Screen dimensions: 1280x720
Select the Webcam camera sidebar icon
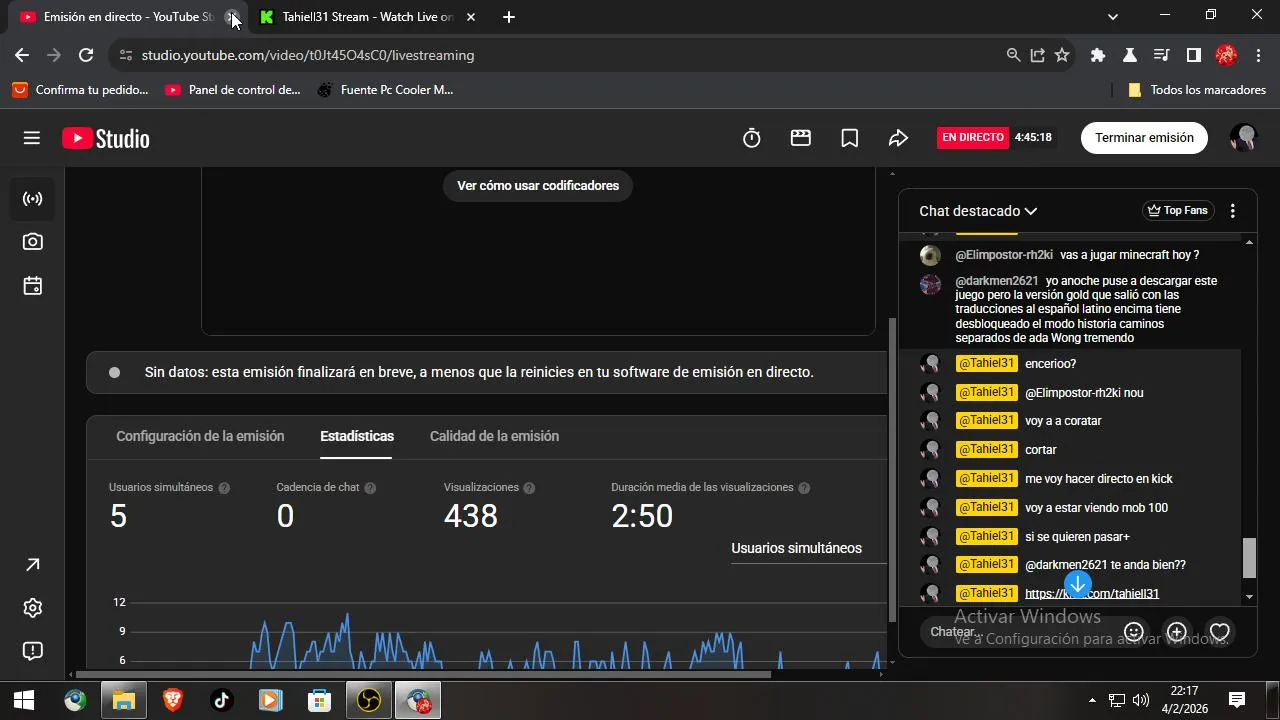(x=33, y=242)
